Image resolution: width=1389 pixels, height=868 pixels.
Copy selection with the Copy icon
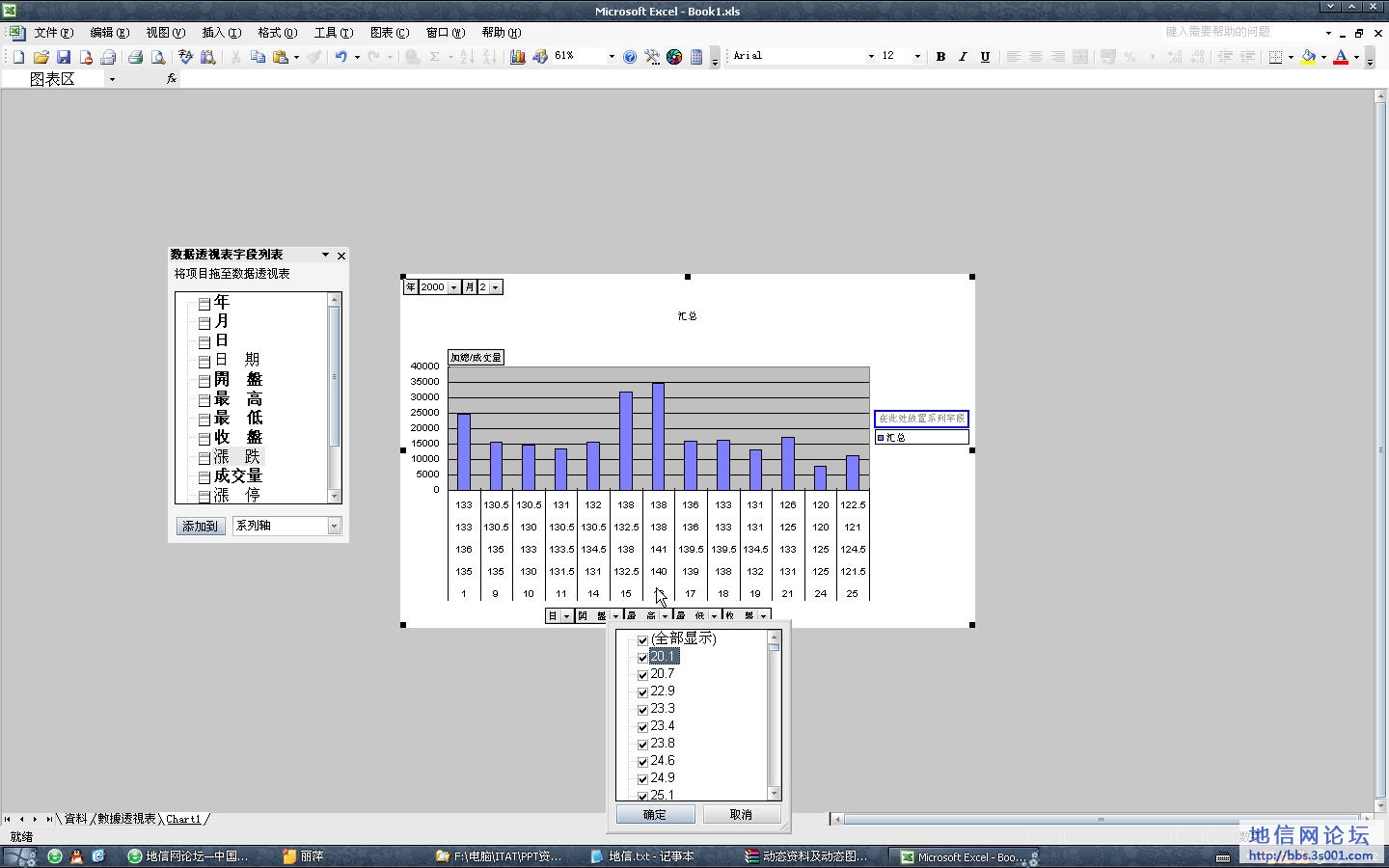pyautogui.click(x=258, y=57)
